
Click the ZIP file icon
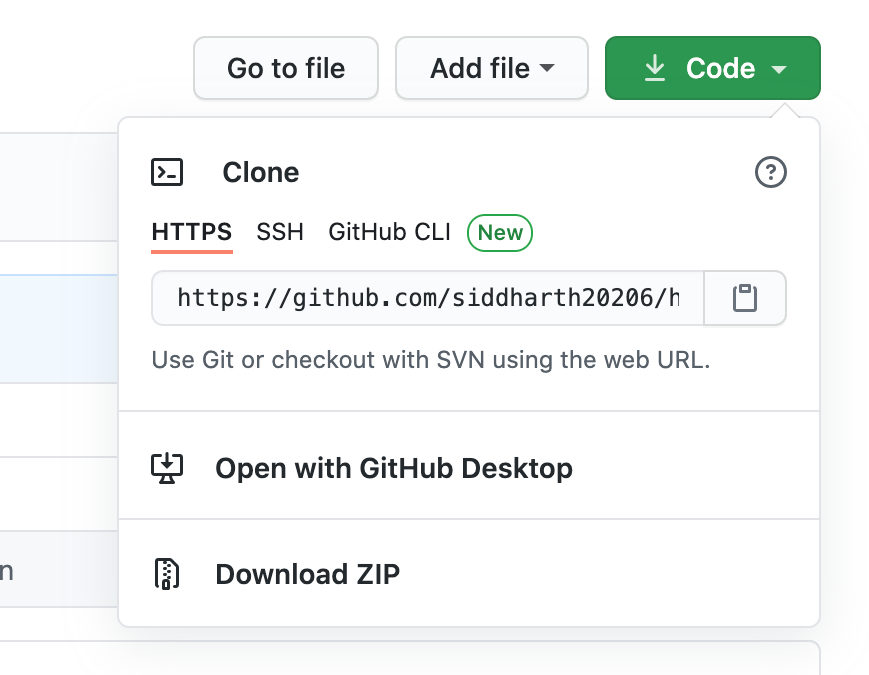click(167, 574)
